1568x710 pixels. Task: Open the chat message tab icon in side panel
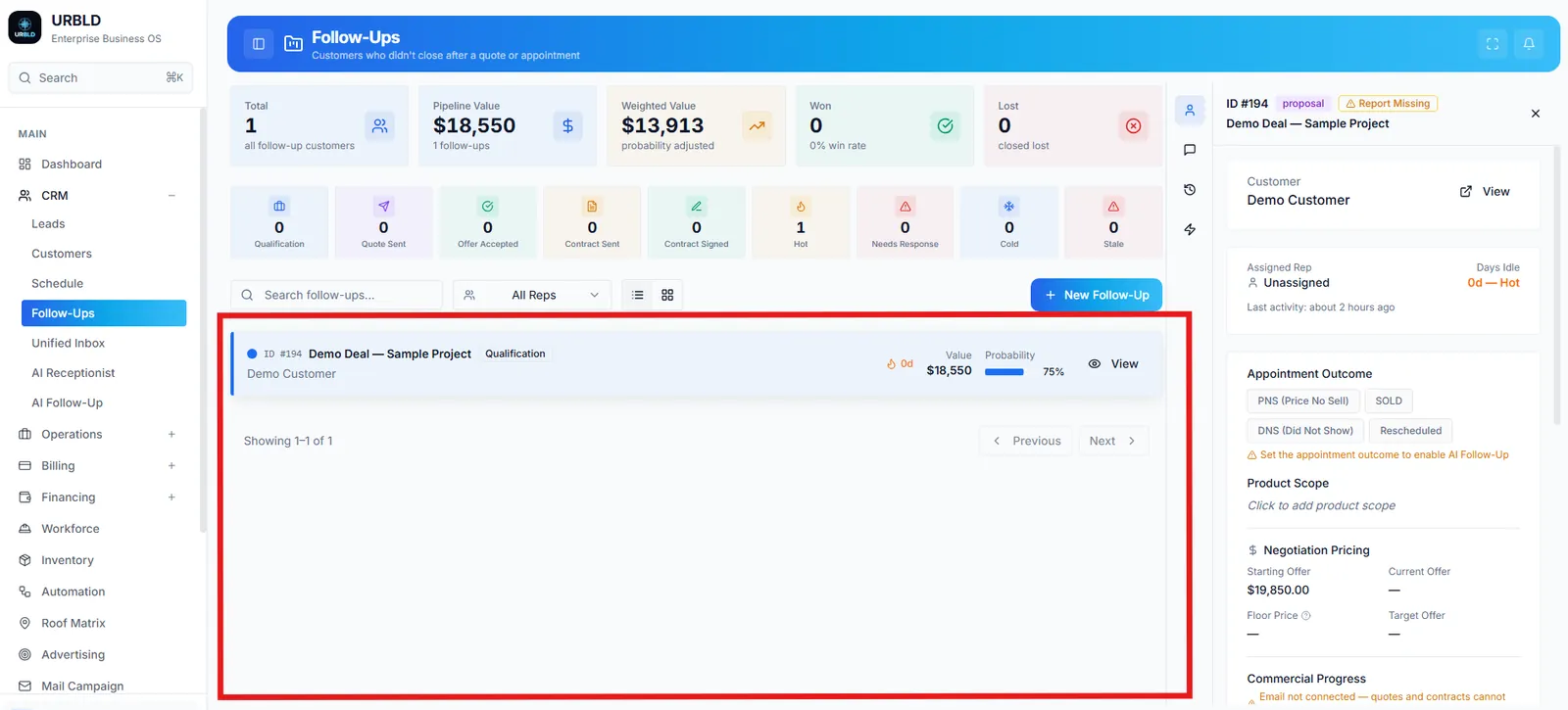click(x=1190, y=150)
